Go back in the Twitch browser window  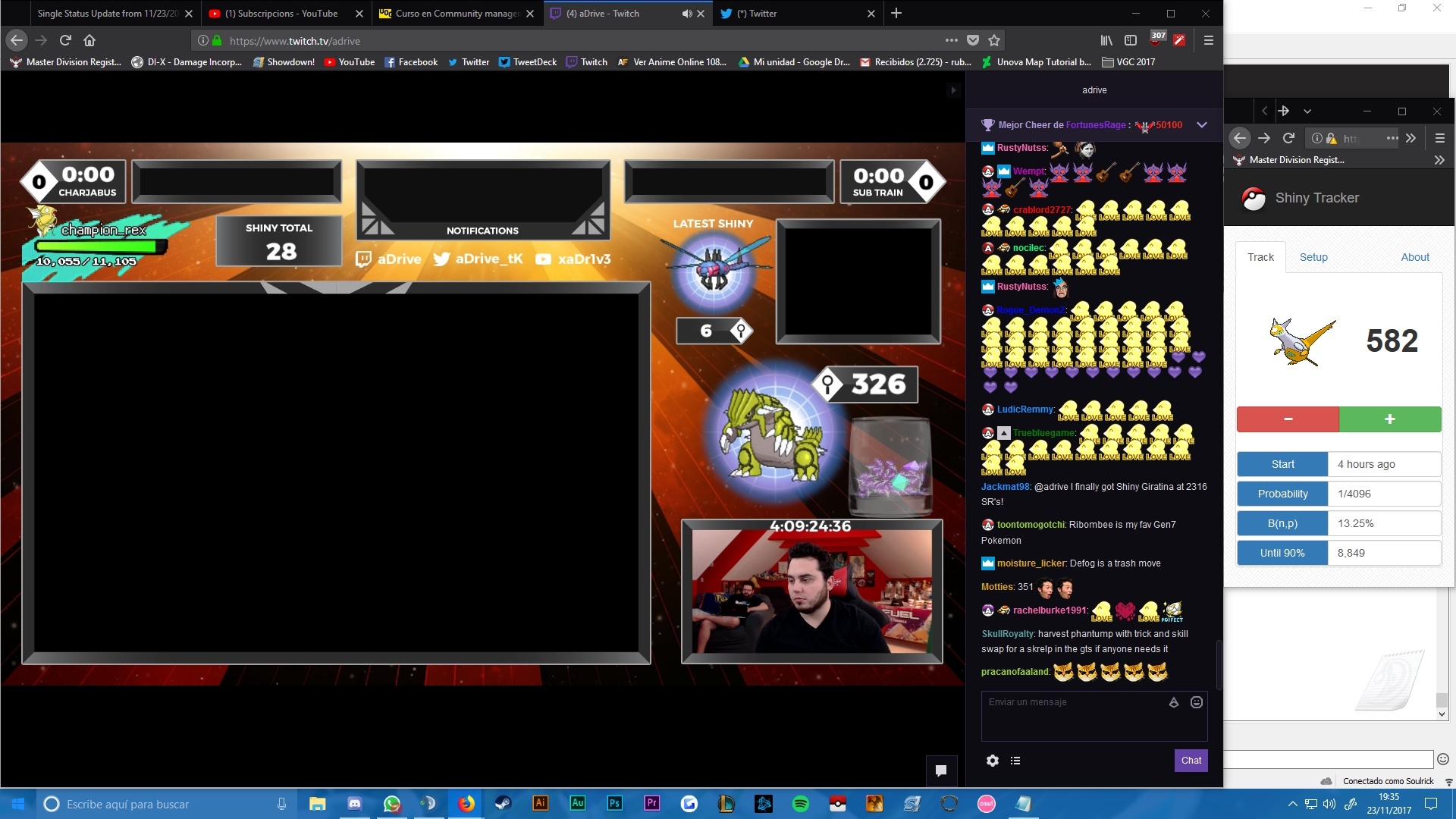(17, 40)
